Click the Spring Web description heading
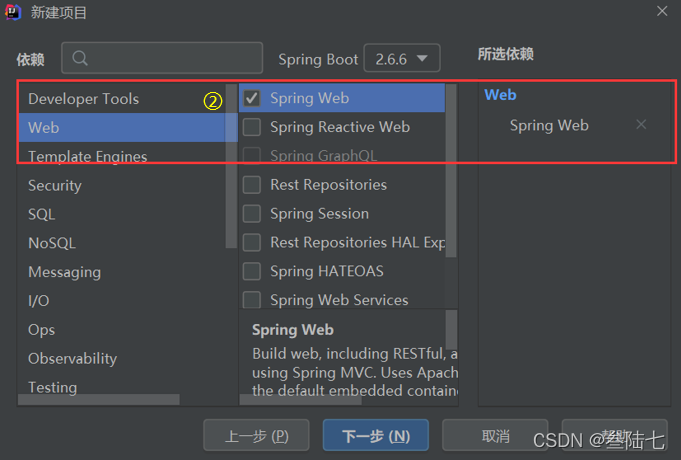 click(293, 330)
